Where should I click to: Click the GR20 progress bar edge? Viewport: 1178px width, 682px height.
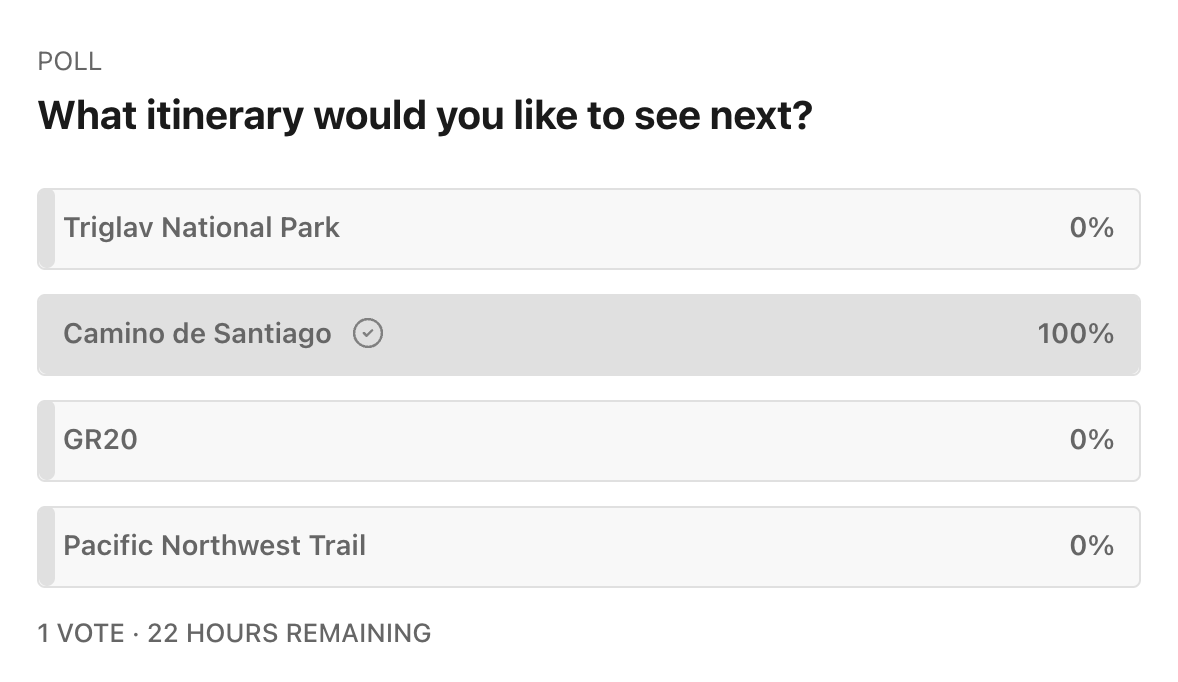pyautogui.click(x=44, y=440)
